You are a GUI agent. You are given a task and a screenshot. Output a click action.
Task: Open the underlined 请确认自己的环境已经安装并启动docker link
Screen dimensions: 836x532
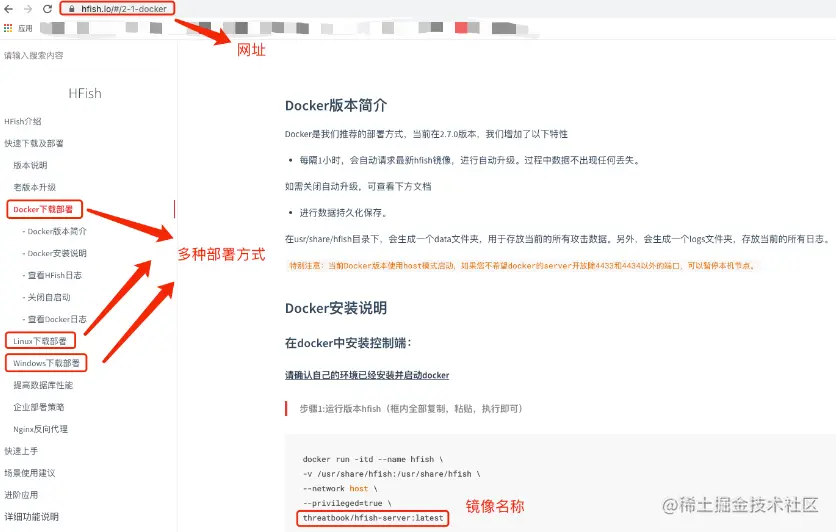pos(367,375)
